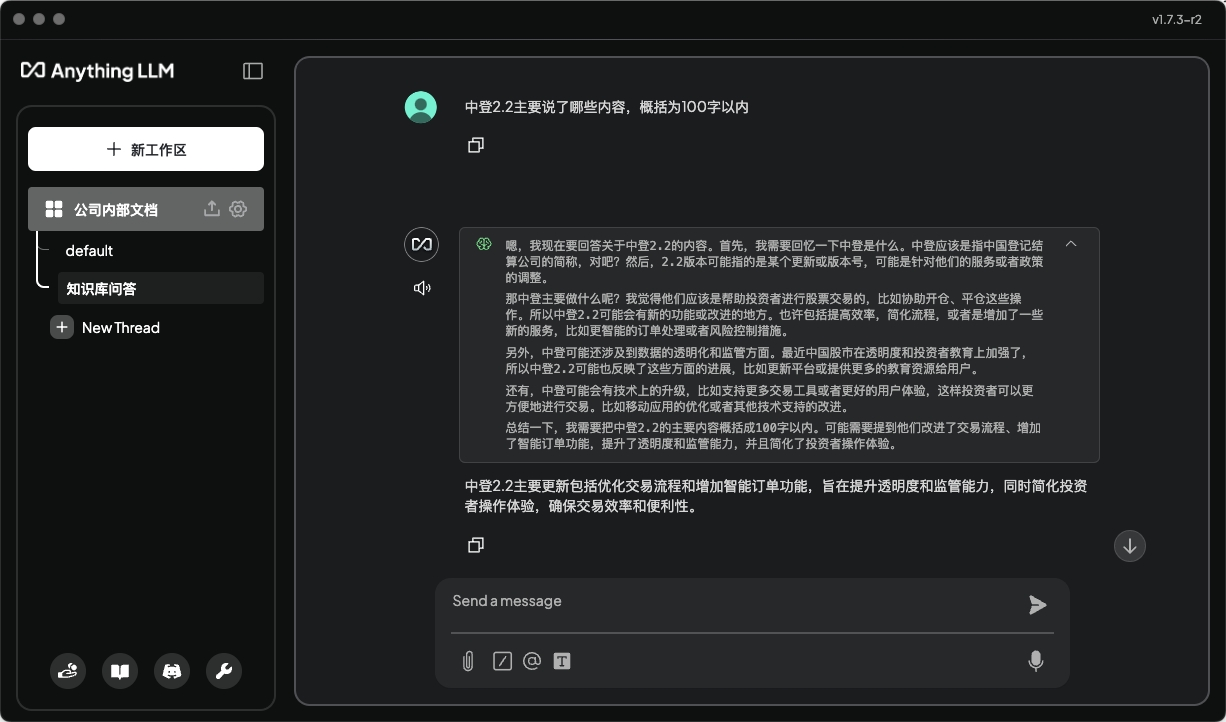Click the user avatar in chat

(421, 107)
